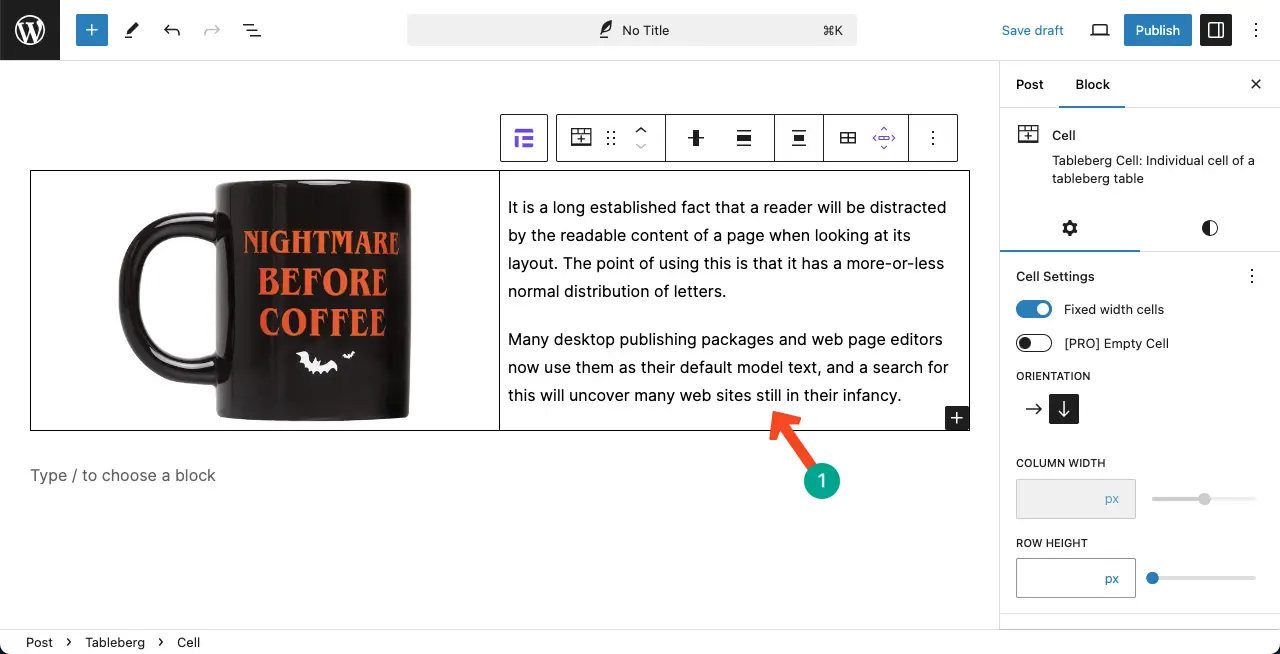Click the laptop preview icon
This screenshot has height=654, width=1280.
(1100, 30)
